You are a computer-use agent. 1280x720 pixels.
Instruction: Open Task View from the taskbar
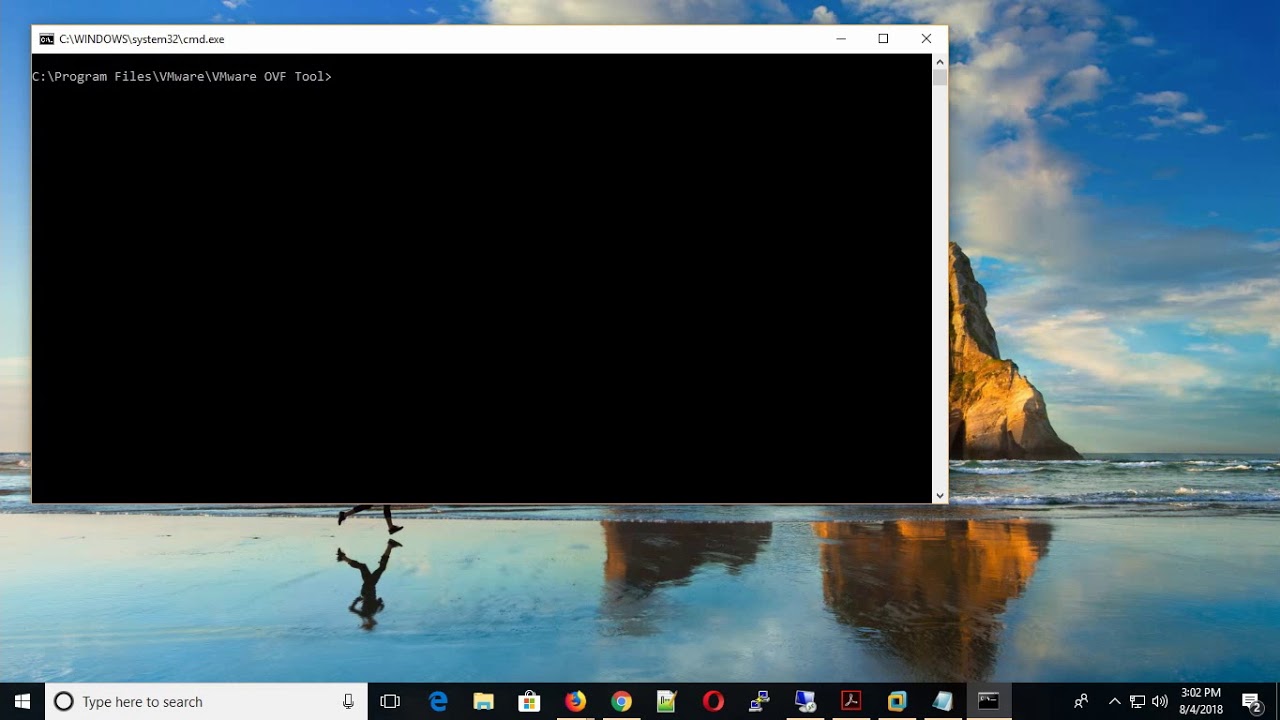390,701
